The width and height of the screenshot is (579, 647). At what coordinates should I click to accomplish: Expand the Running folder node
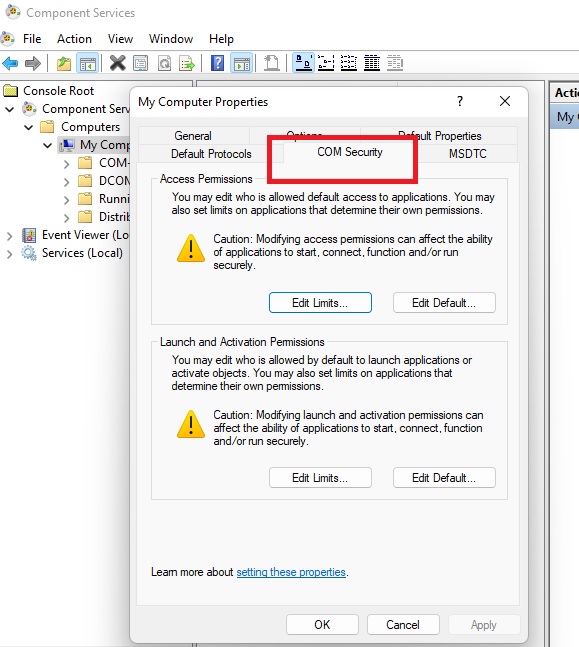click(x=66, y=200)
